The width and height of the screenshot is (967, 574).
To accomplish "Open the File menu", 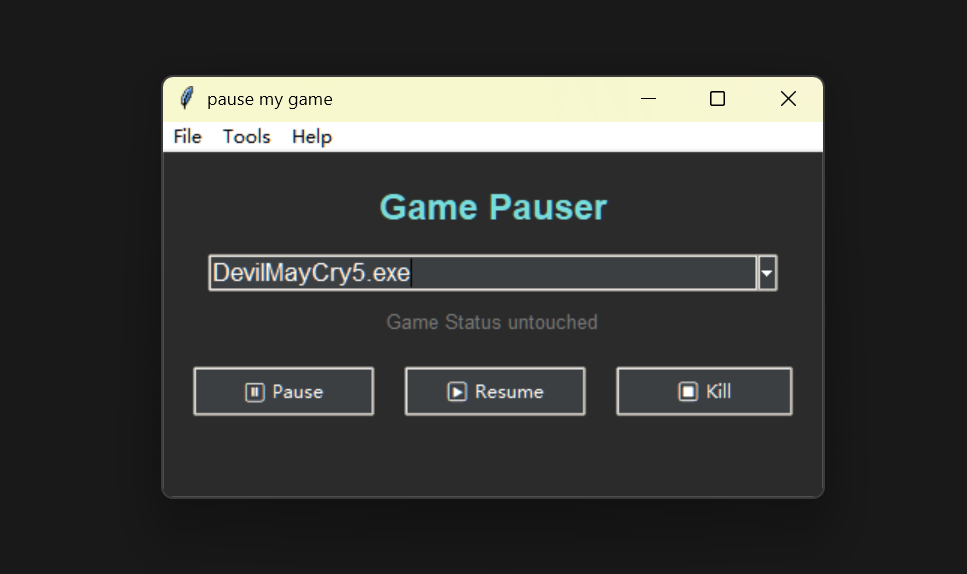I will [187, 136].
